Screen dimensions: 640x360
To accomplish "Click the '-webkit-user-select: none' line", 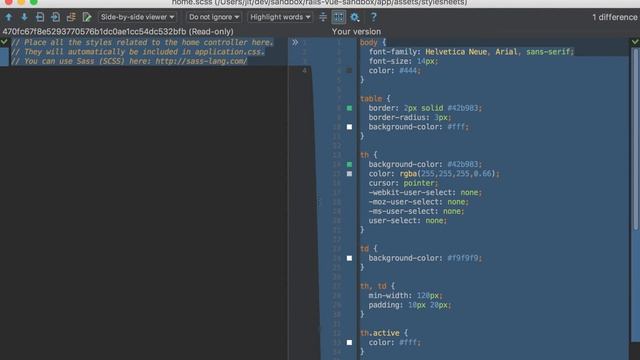I will [x=425, y=193].
